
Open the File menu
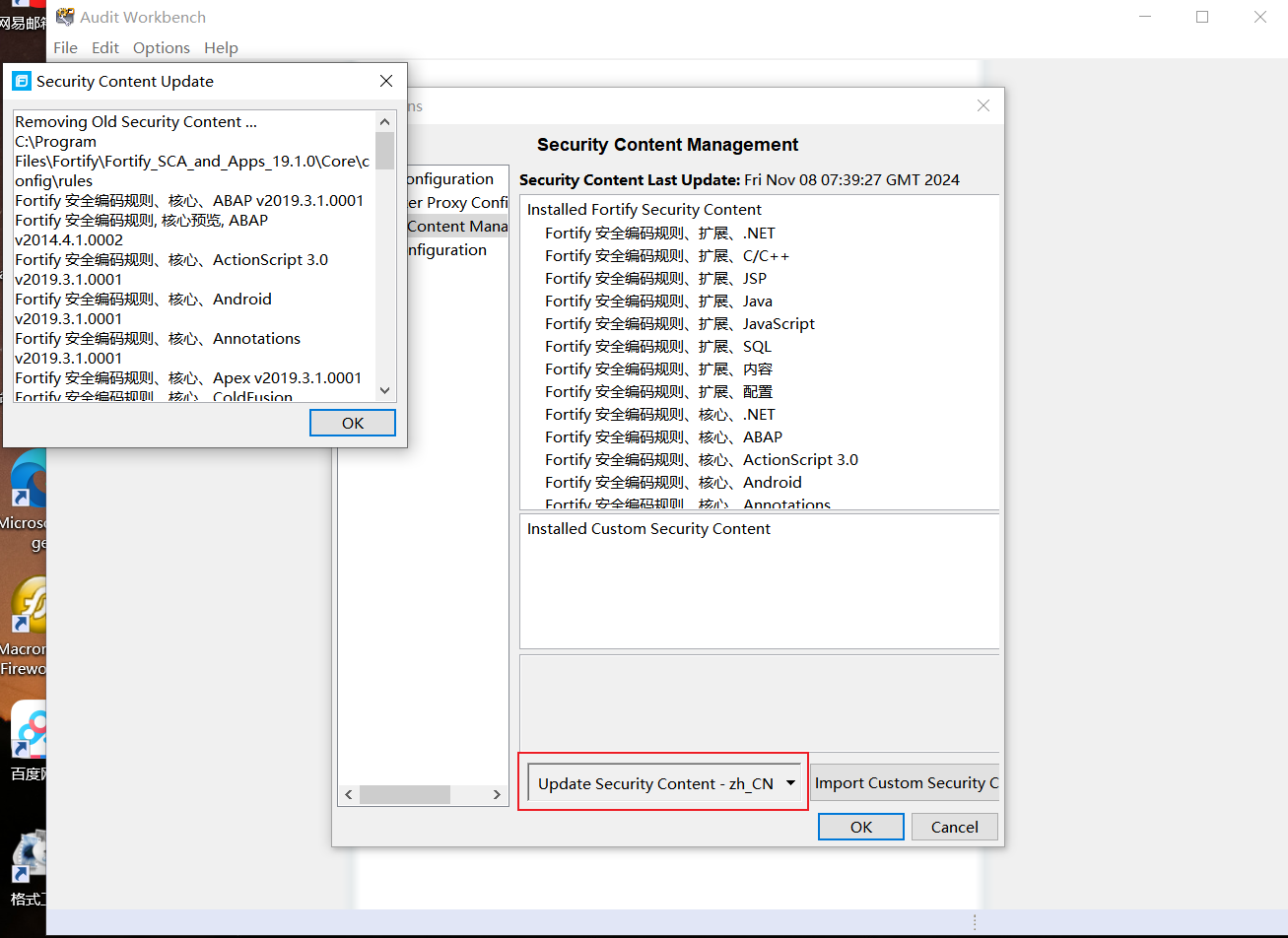[65, 47]
